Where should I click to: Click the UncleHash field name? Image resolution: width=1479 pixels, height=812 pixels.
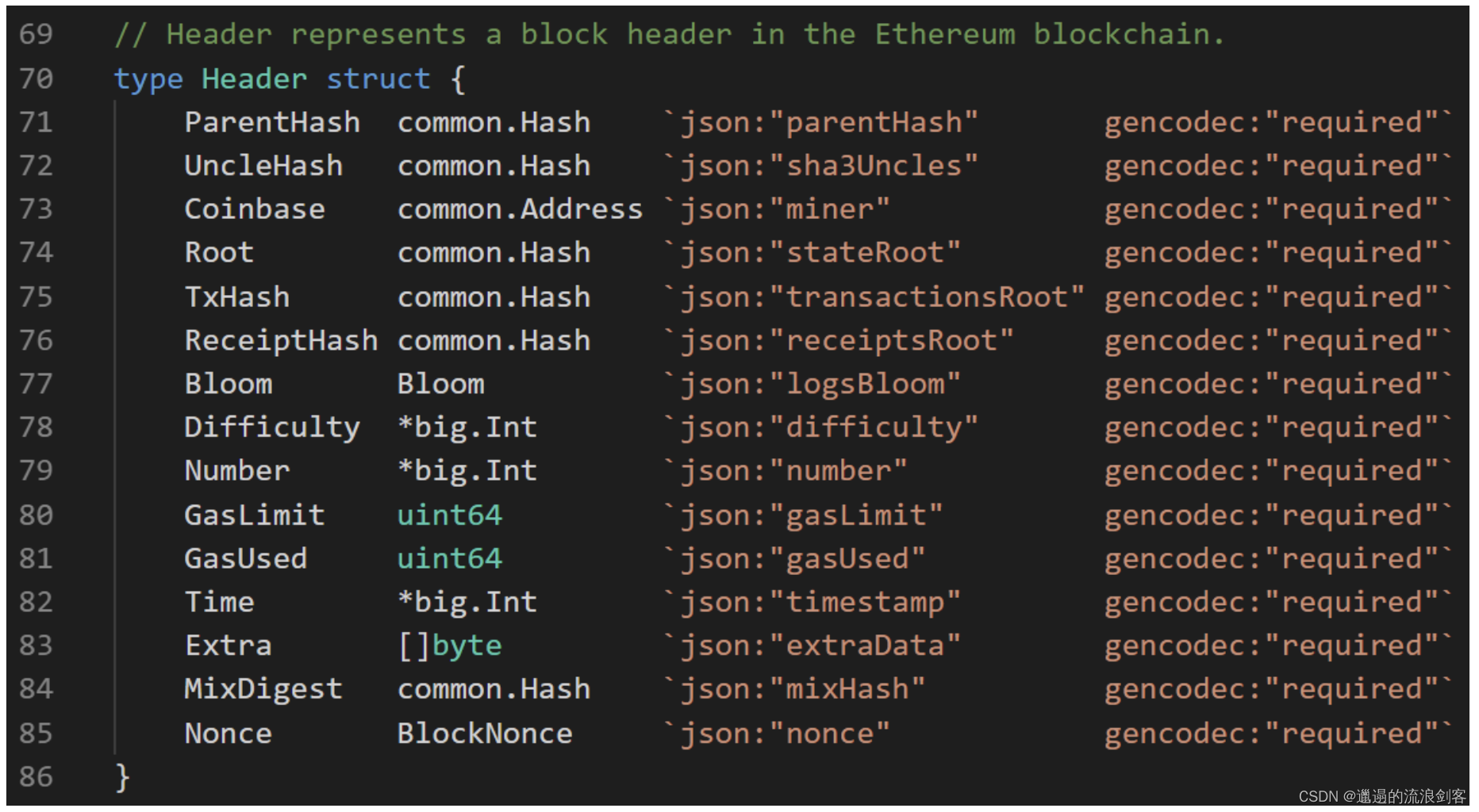[263, 166]
